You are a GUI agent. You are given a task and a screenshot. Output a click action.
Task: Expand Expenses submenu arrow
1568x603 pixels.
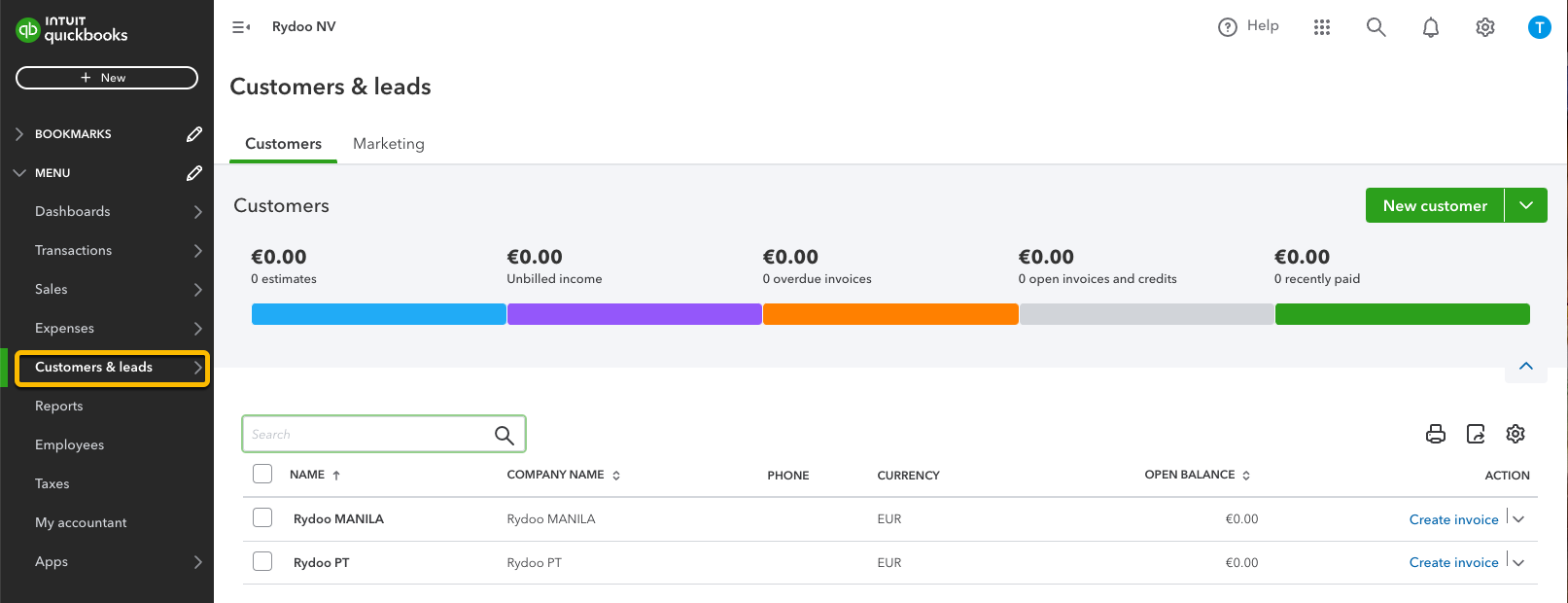click(x=198, y=329)
